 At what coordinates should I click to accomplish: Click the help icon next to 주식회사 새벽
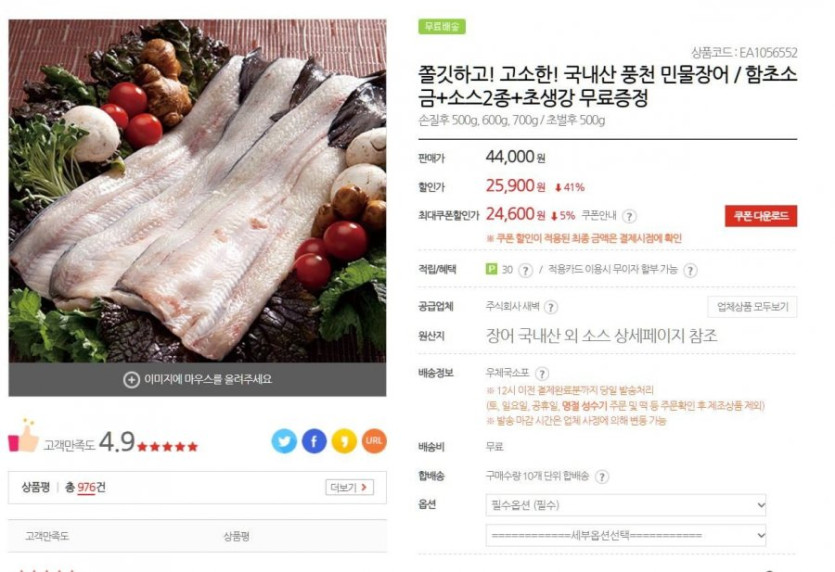pyautogui.click(x=551, y=307)
